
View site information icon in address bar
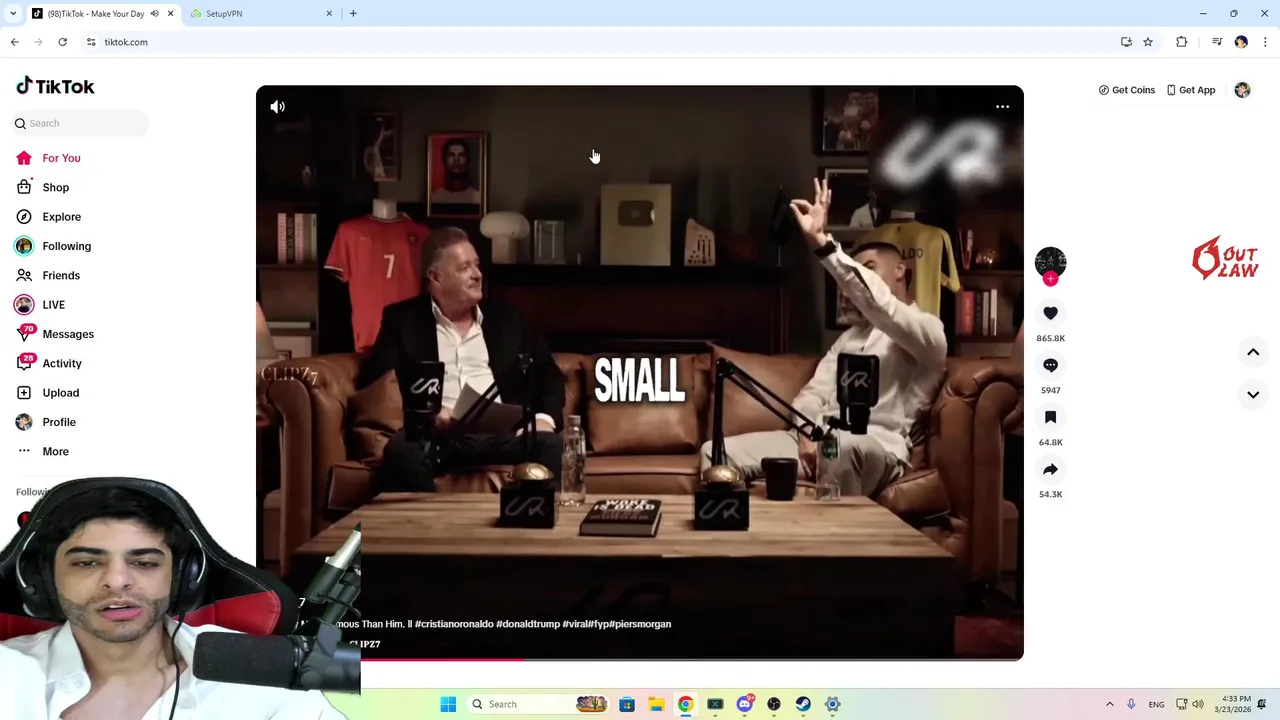pos(91,42)
